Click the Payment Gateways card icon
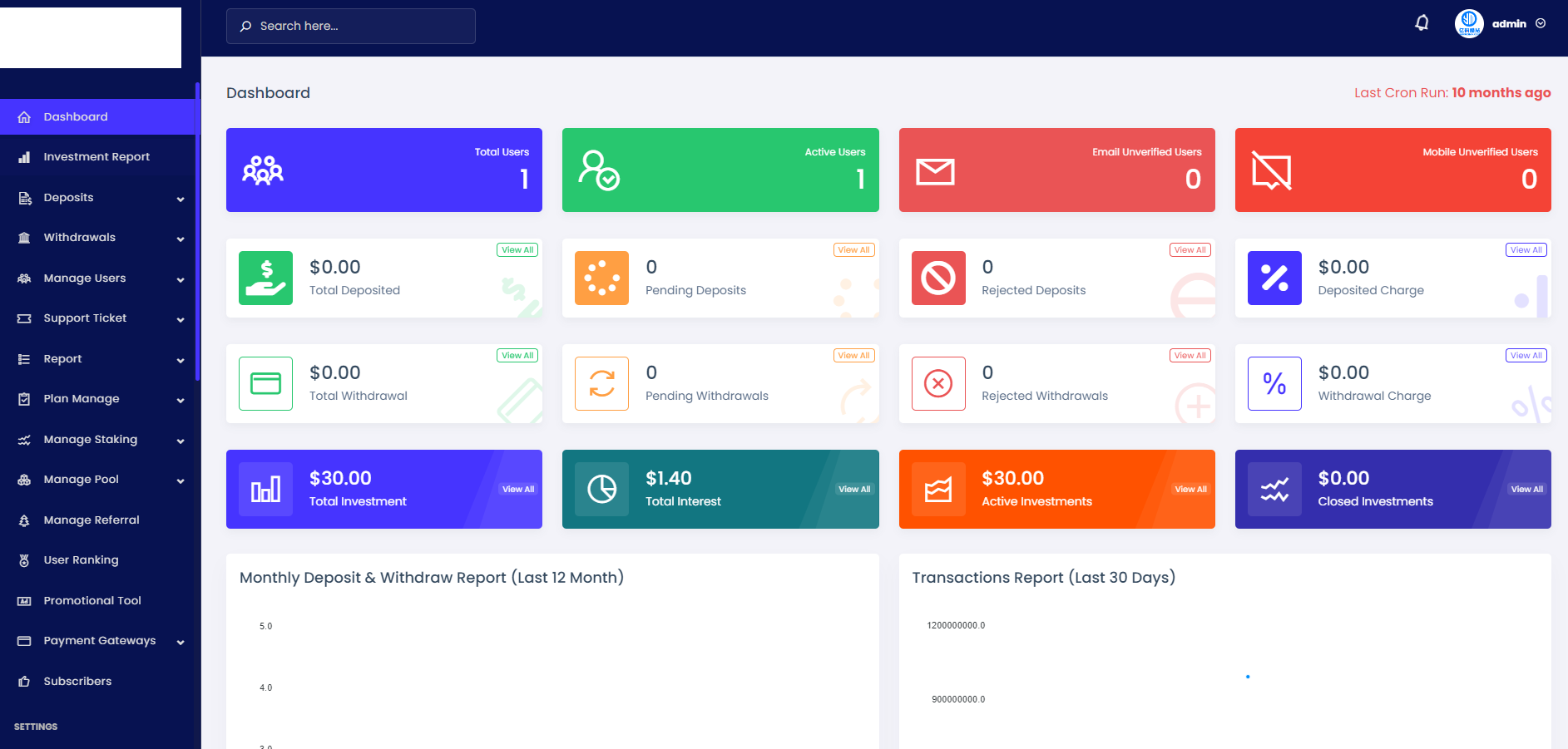Image resolution: width=1568 pixels, height=749 pixels. (x=24, y=641)
